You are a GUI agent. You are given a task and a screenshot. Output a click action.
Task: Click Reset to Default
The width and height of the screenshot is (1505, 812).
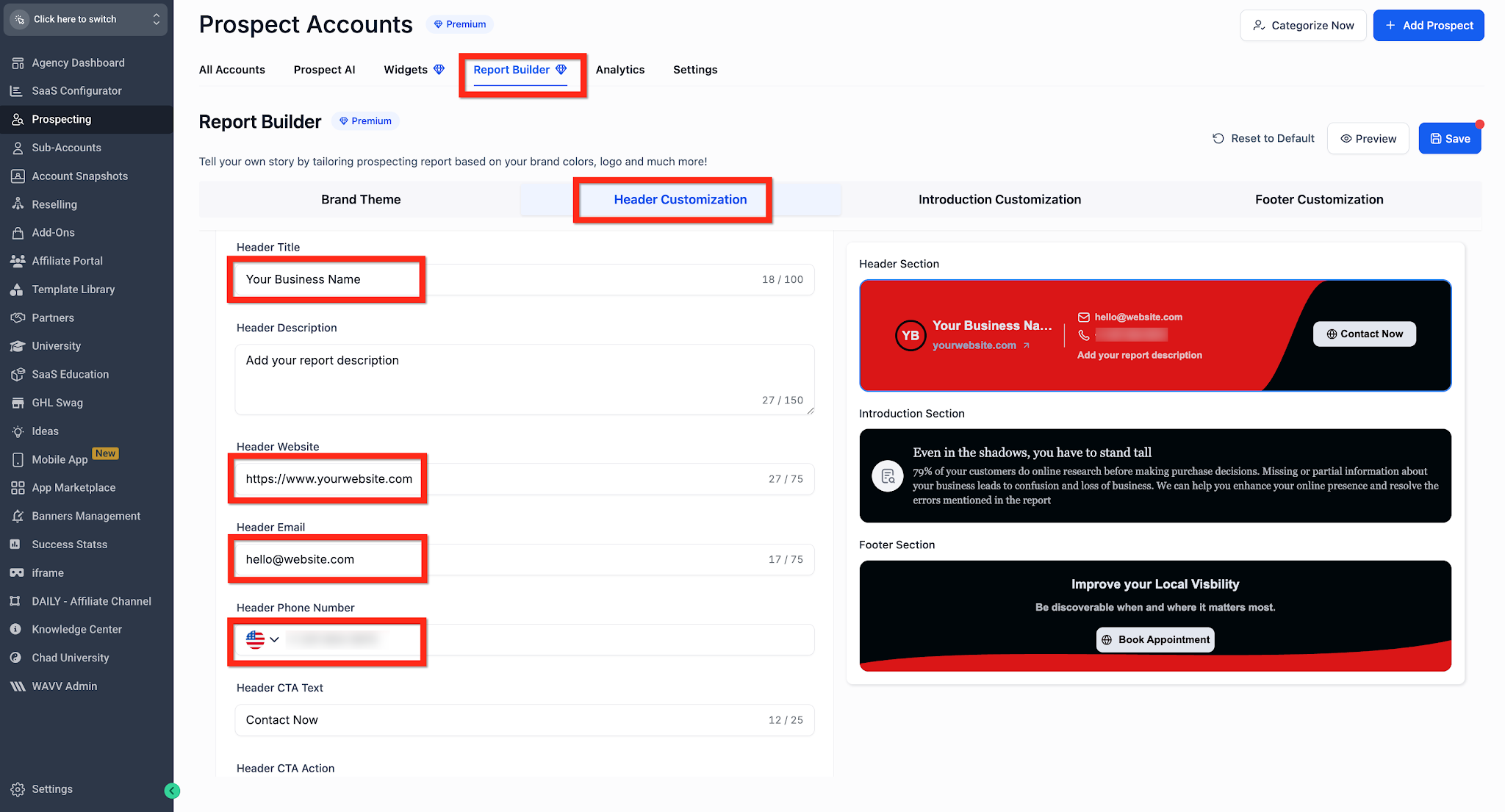click(x=1263, y=139)
